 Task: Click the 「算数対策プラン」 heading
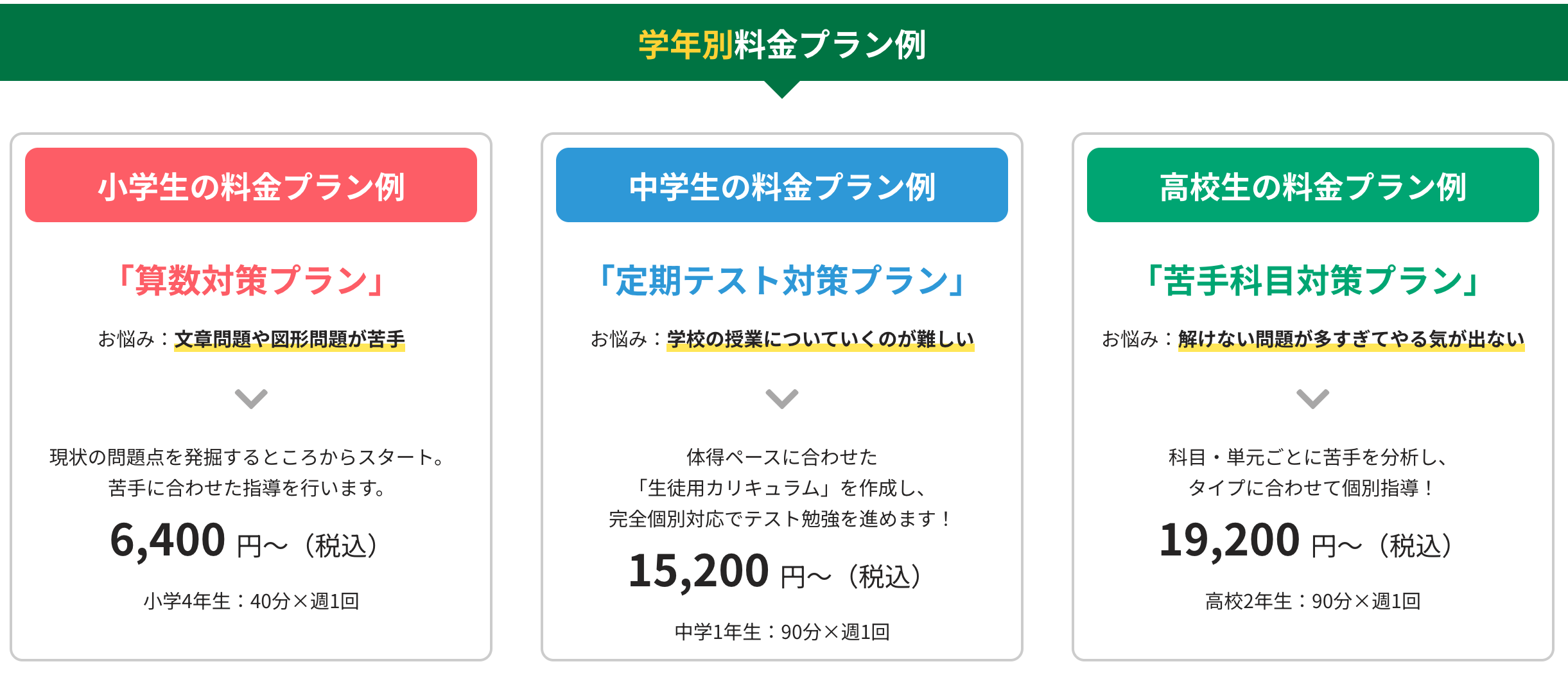(251, 281)
